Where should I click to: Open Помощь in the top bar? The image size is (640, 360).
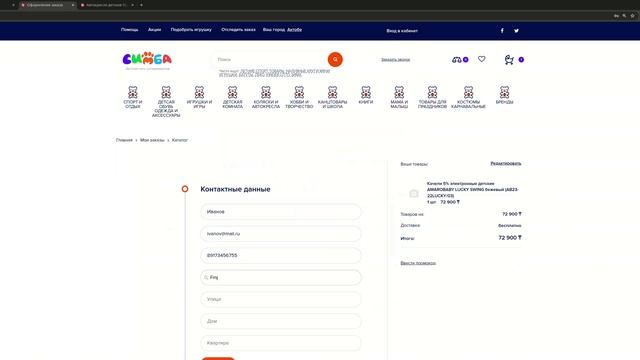(x=129, y=30)
